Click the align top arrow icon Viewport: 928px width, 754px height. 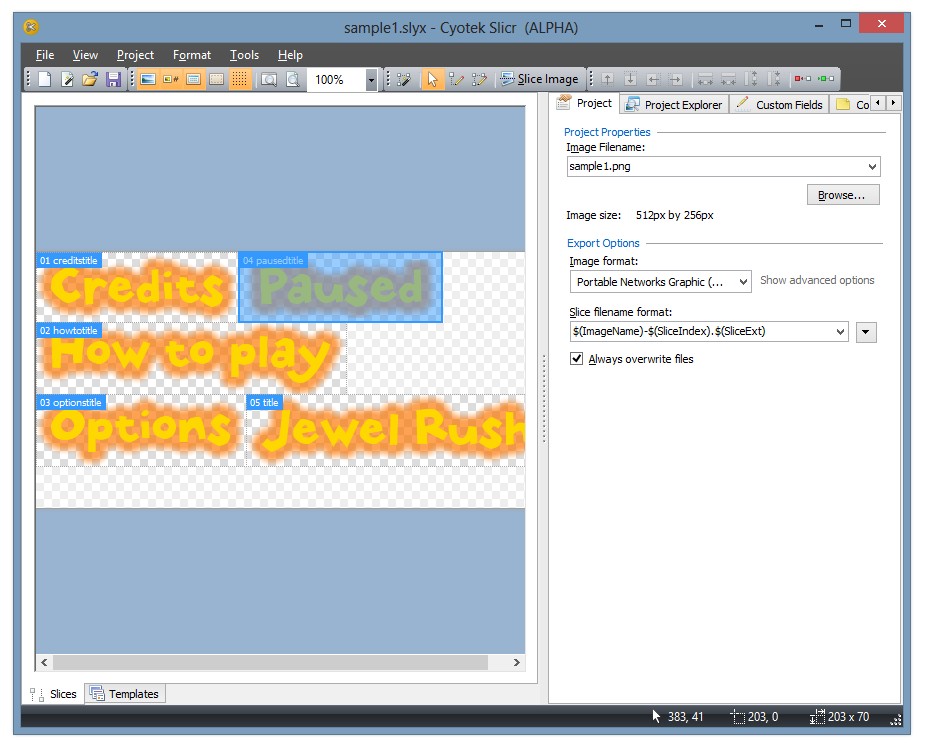[608, 79]
